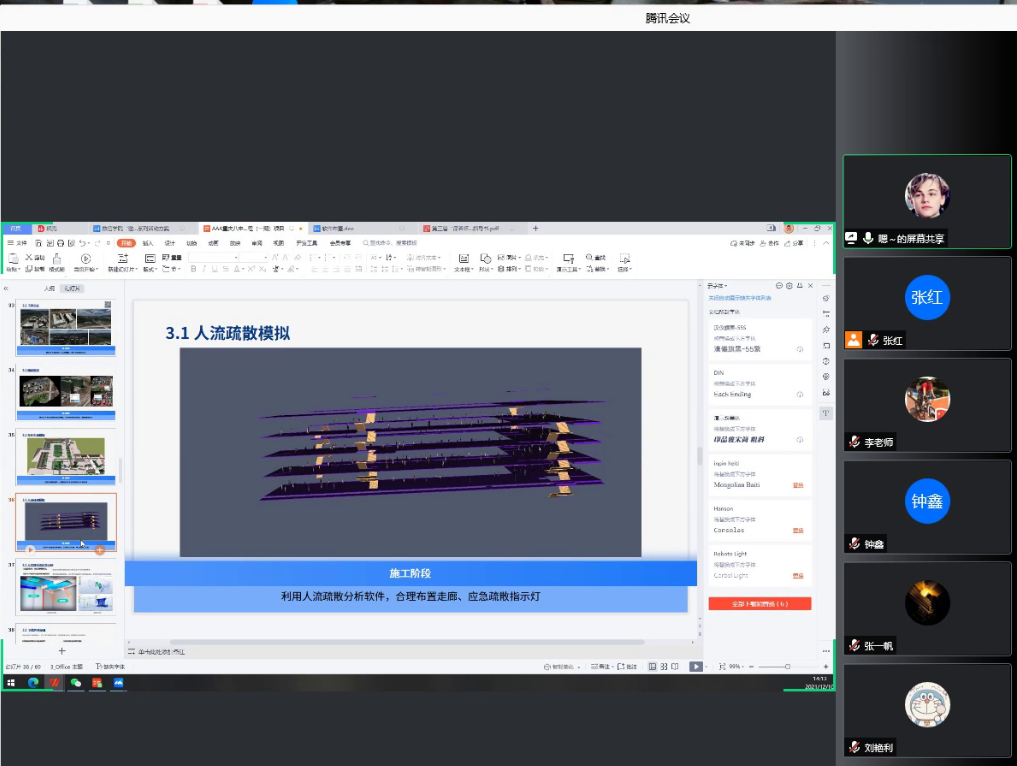Open the 文件 menu
Screen dimensions: 1017x766
point(18,243)
